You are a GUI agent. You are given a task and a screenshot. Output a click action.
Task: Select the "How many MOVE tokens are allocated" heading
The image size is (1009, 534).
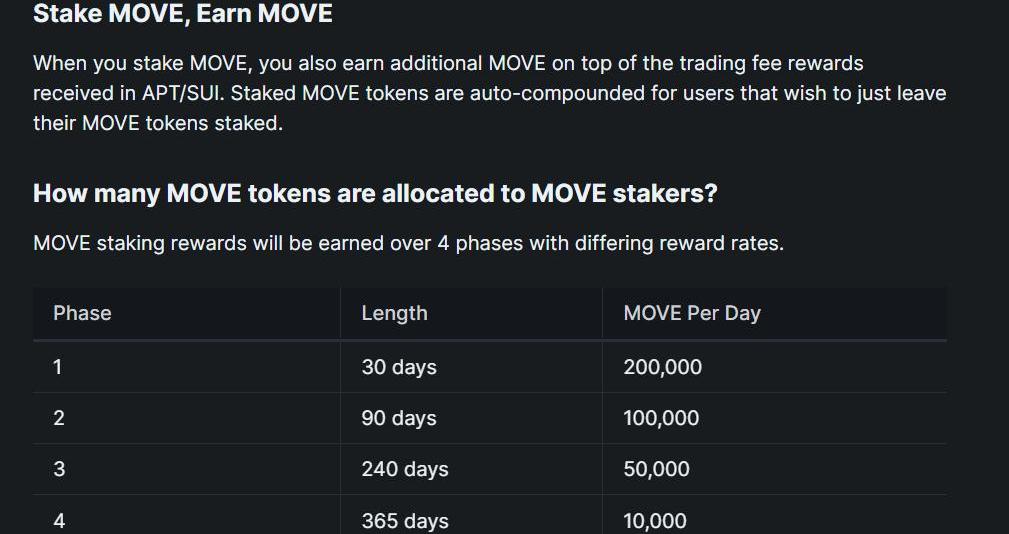pyautogui.click(x=375, y=193)
